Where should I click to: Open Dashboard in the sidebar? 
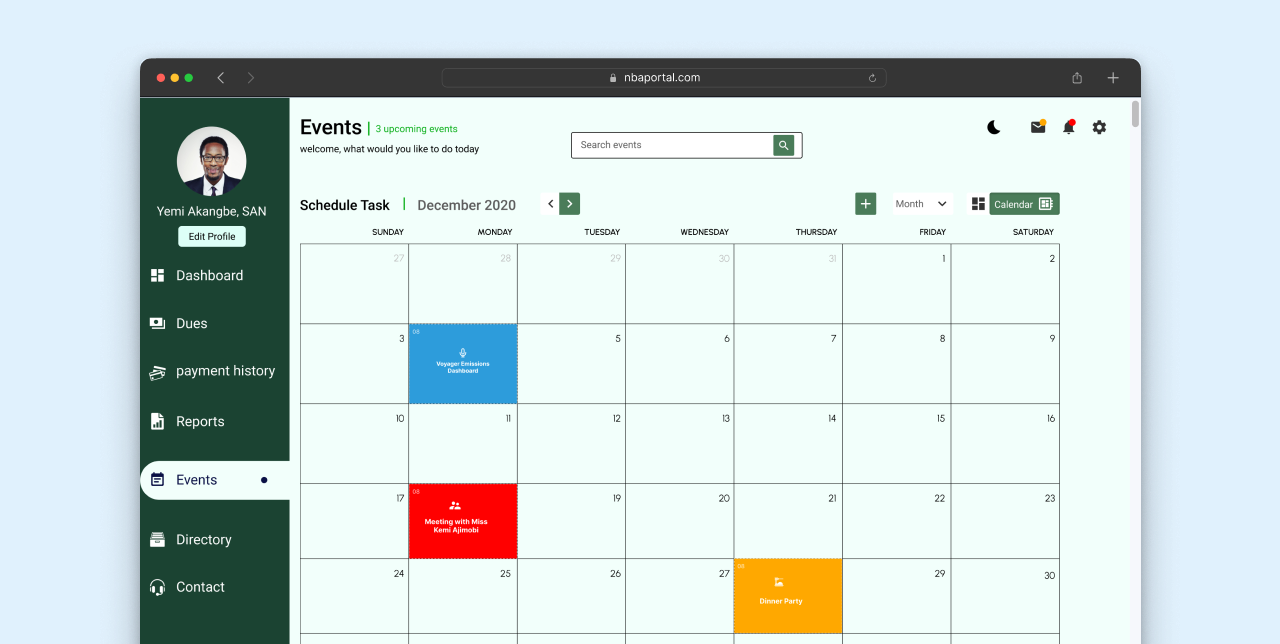(209, 276)
